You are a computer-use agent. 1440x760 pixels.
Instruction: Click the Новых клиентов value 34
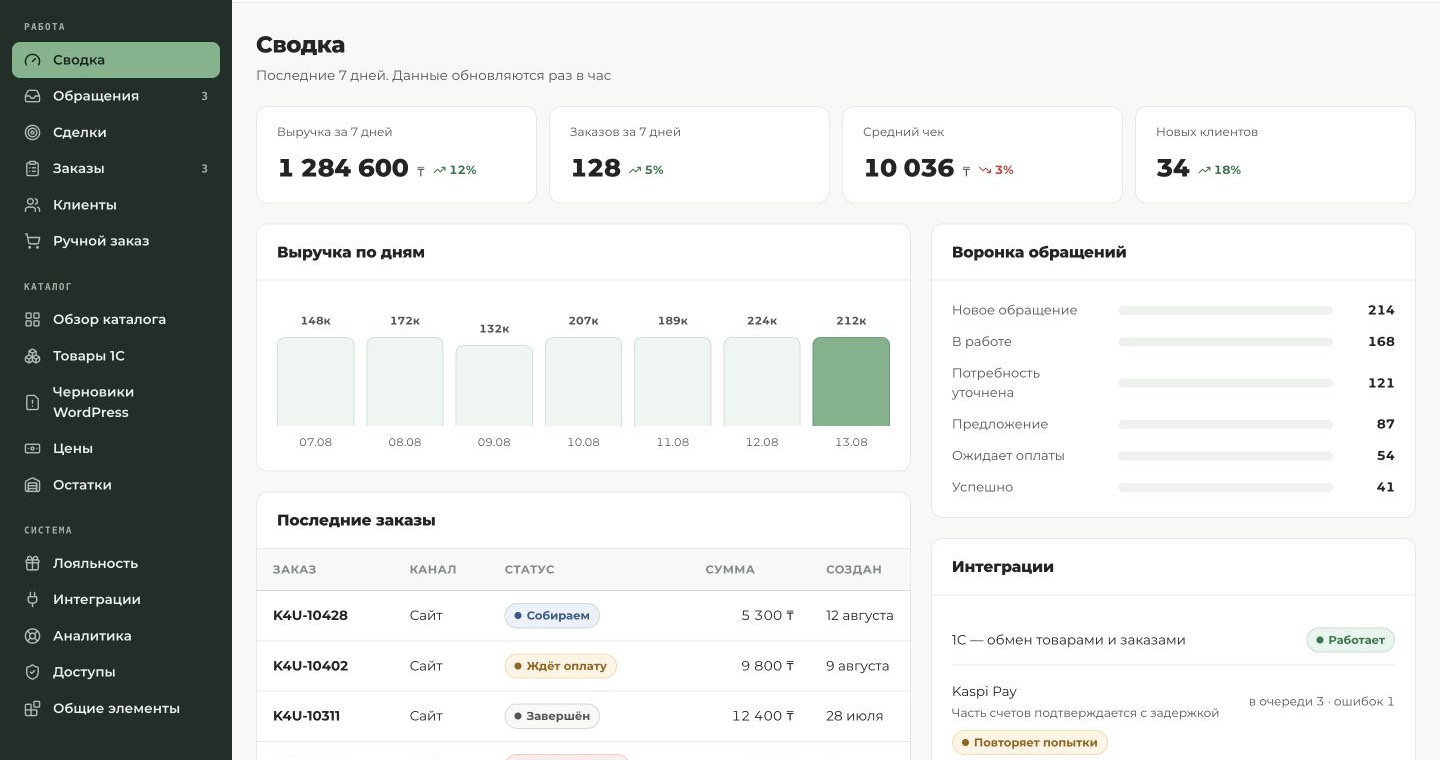tap(1173, 168)
